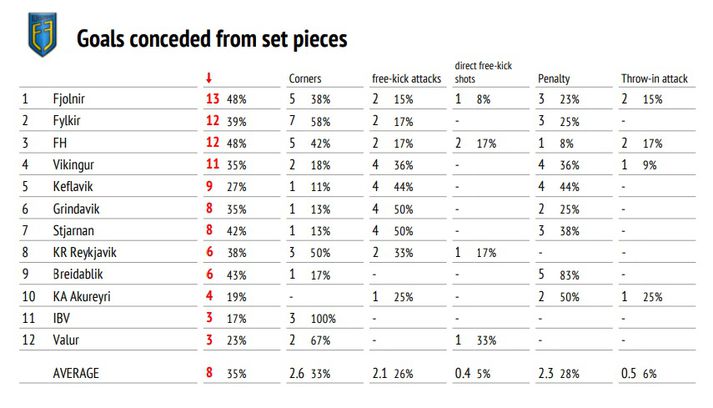Click the Penalty column header
The width and height of the screenshot is (713, 408).
pyautogui.click(x=554, y=78)
